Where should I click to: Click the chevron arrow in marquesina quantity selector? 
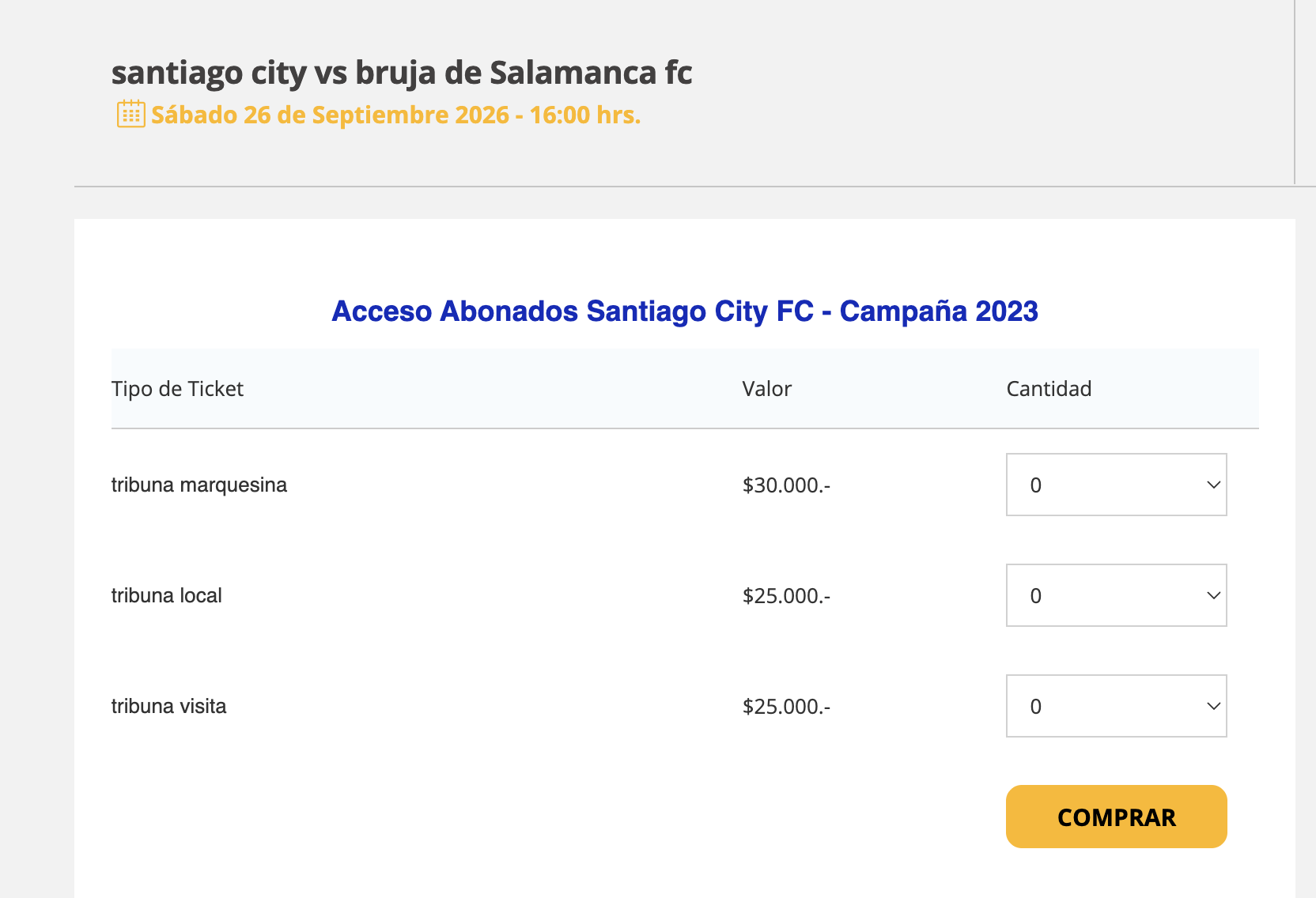1213,485
